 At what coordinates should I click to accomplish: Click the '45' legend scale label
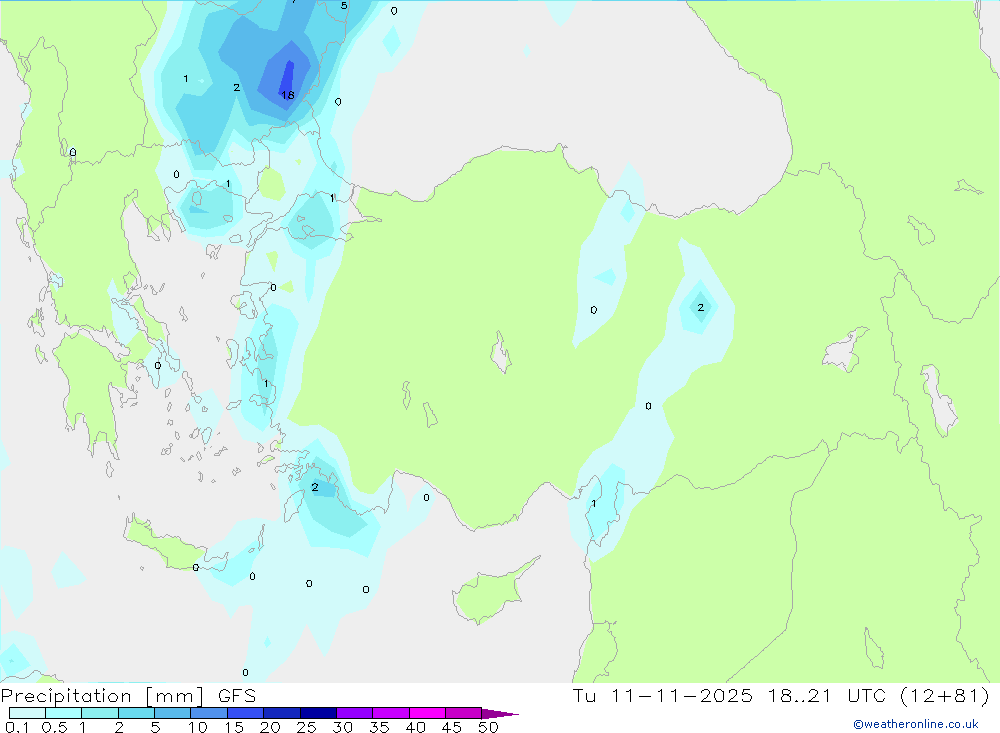point(452,727)
